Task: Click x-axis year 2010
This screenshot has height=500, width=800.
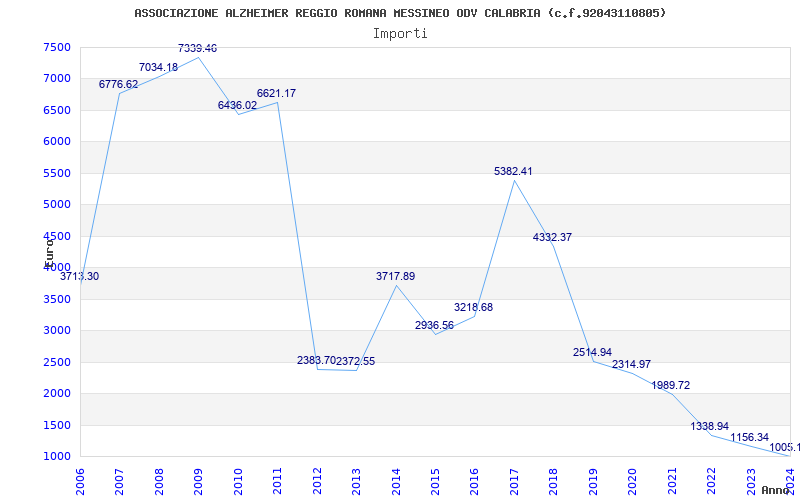Action: 238,482
